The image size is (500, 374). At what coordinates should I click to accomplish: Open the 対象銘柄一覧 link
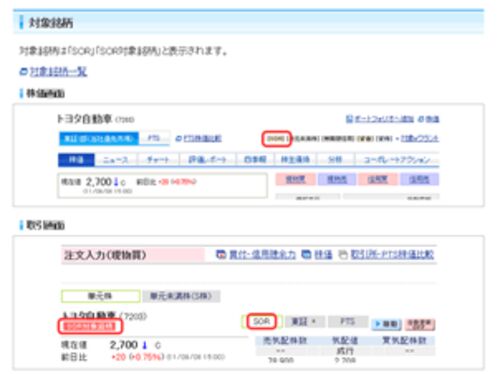coord(59,71)
